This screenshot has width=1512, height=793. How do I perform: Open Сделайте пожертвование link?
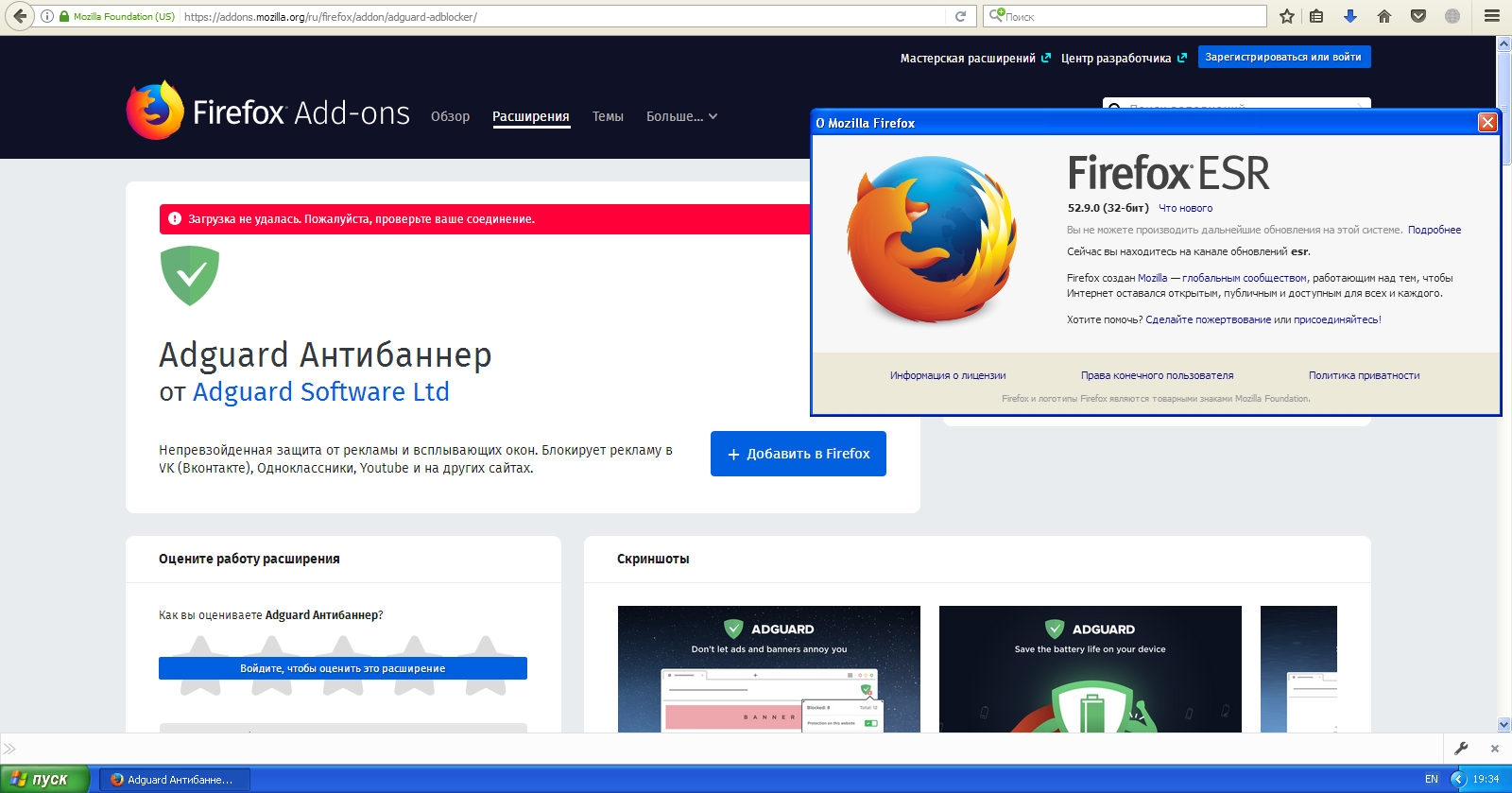[1209, 319]
